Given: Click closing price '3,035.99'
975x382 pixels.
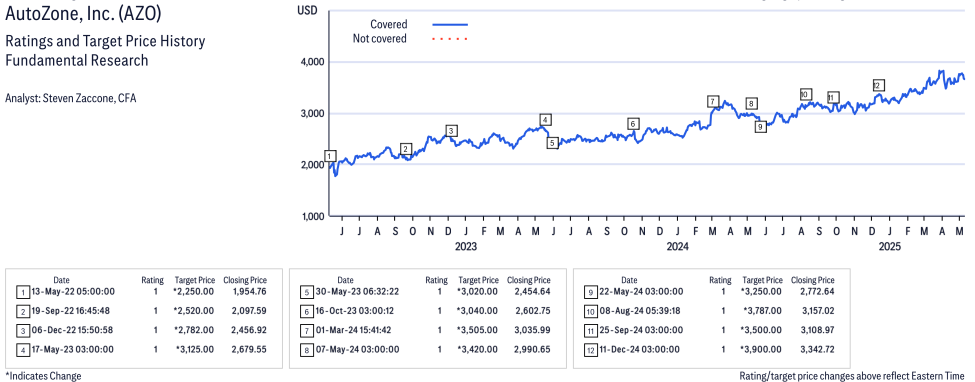Looking at the screenshot, I should click(533, 330).
